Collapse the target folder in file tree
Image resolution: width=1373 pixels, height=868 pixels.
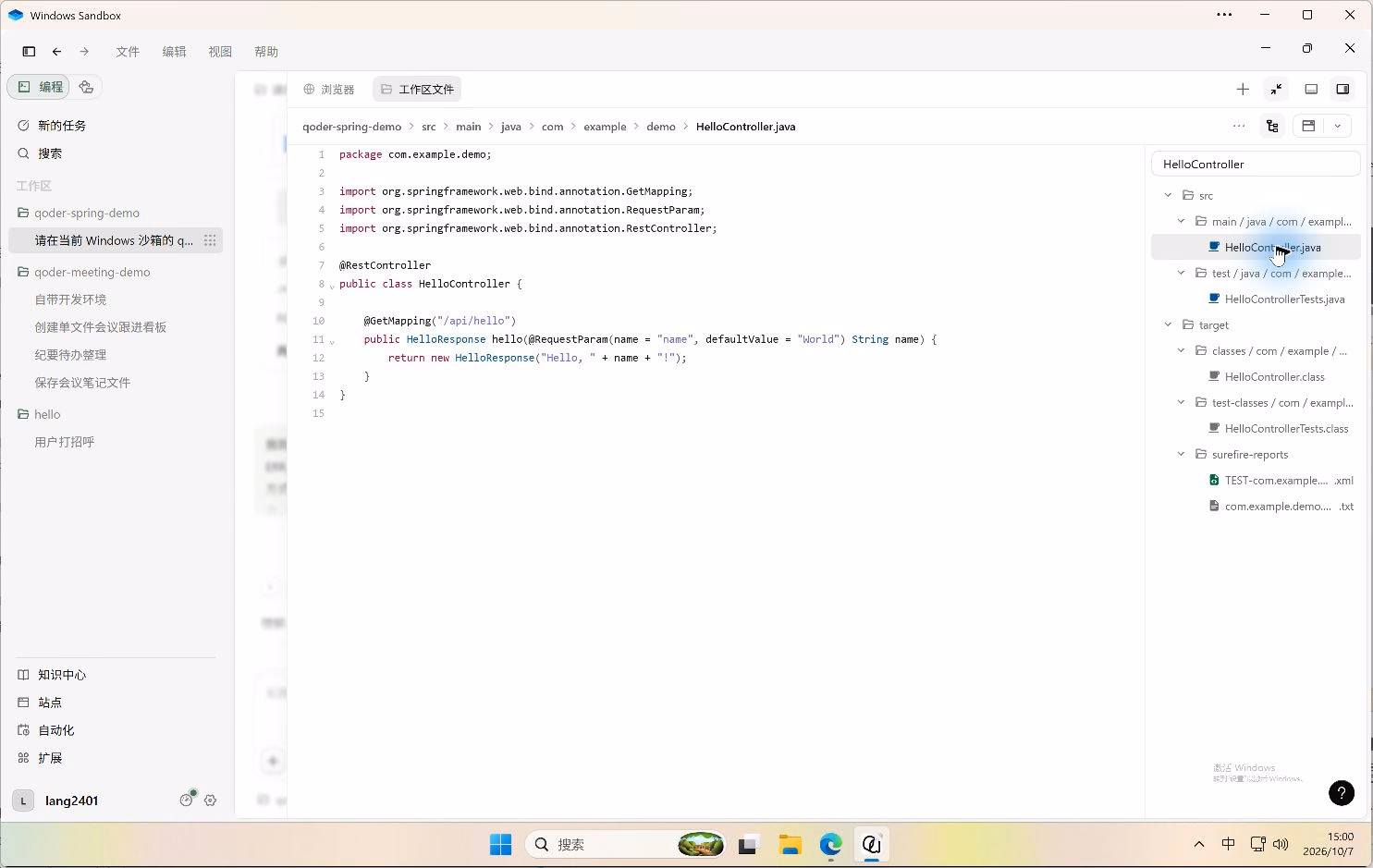(x=1168, y=325)
